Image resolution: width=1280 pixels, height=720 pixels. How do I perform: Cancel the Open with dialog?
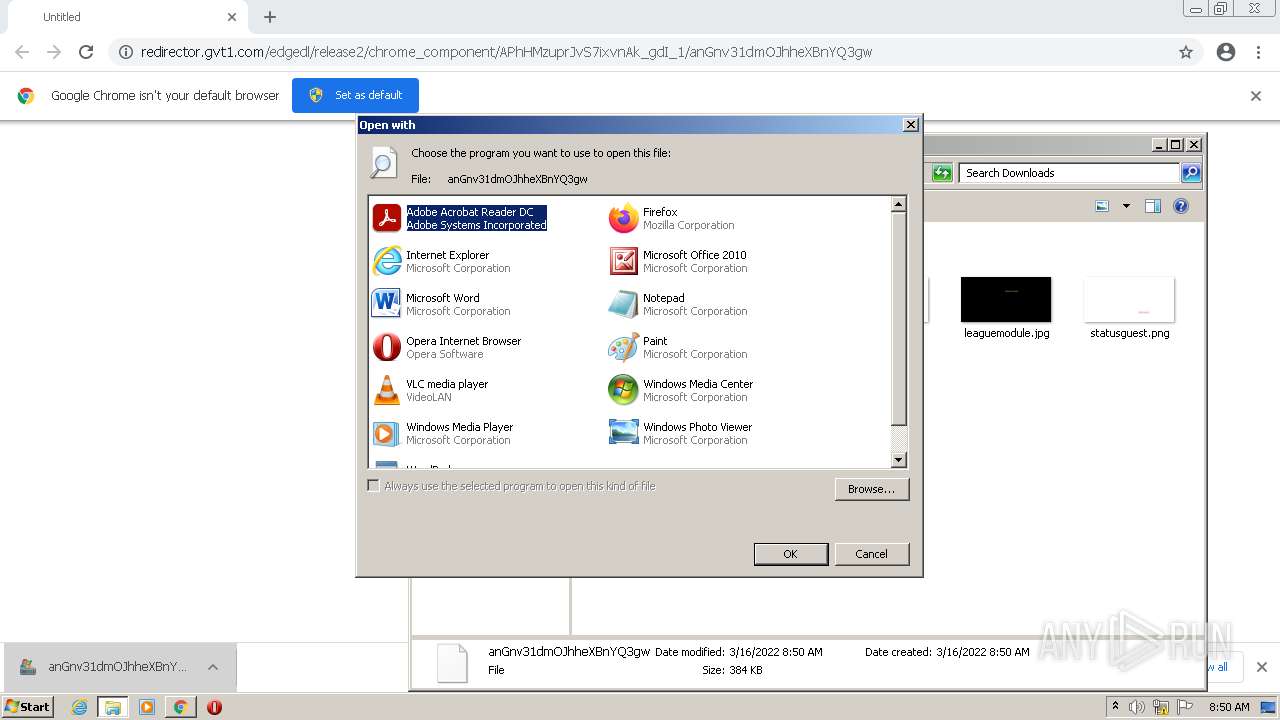click(871, 554)
